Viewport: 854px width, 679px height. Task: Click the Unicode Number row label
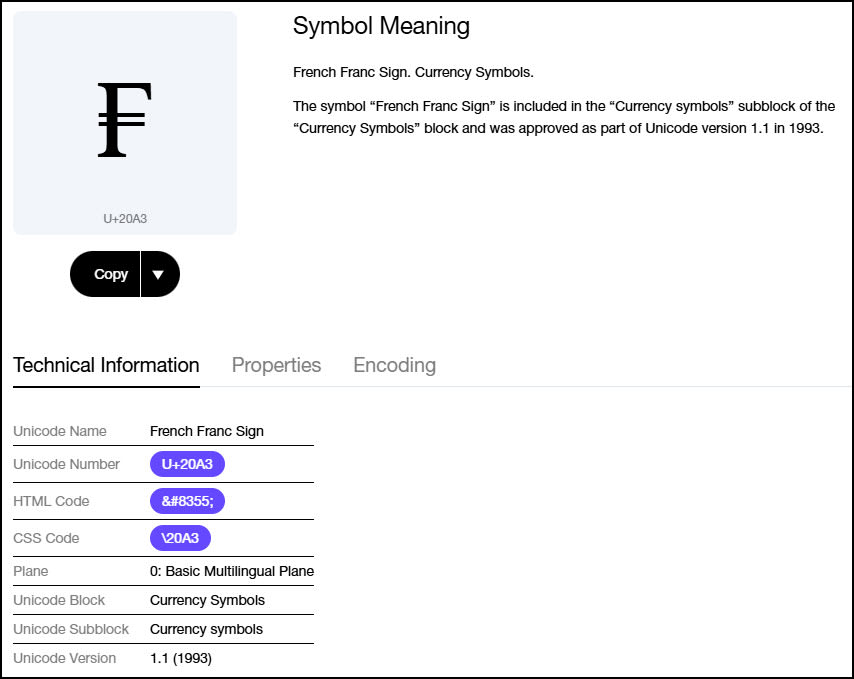(67, 464)
